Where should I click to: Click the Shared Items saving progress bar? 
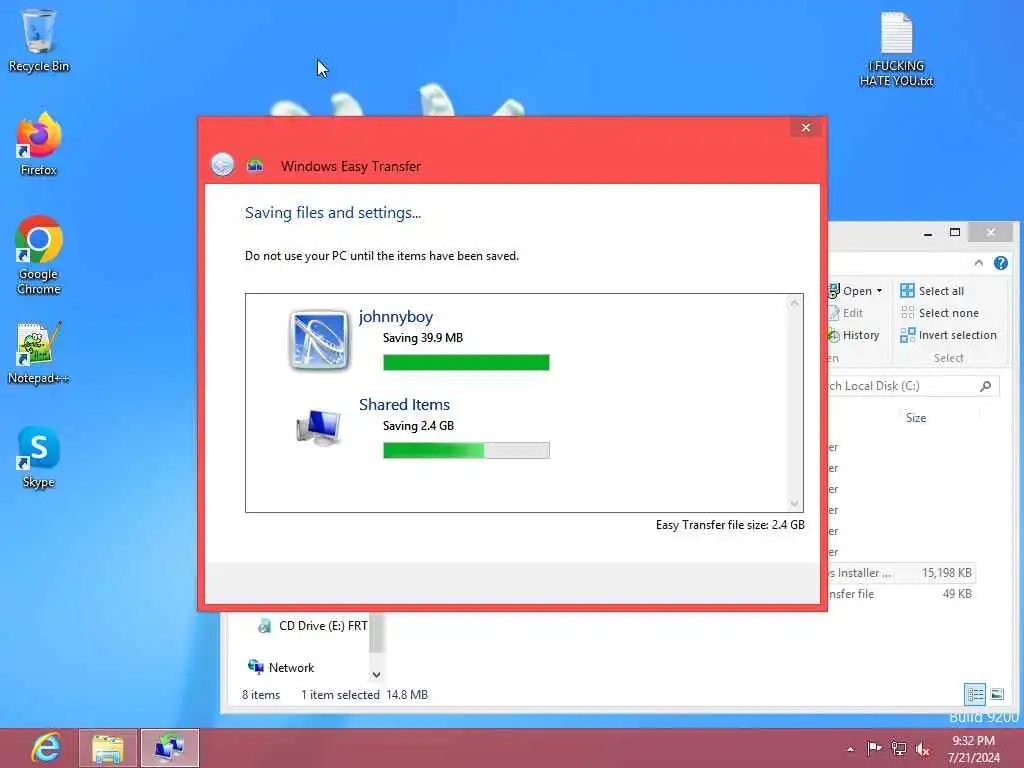(x=466, y=450)
